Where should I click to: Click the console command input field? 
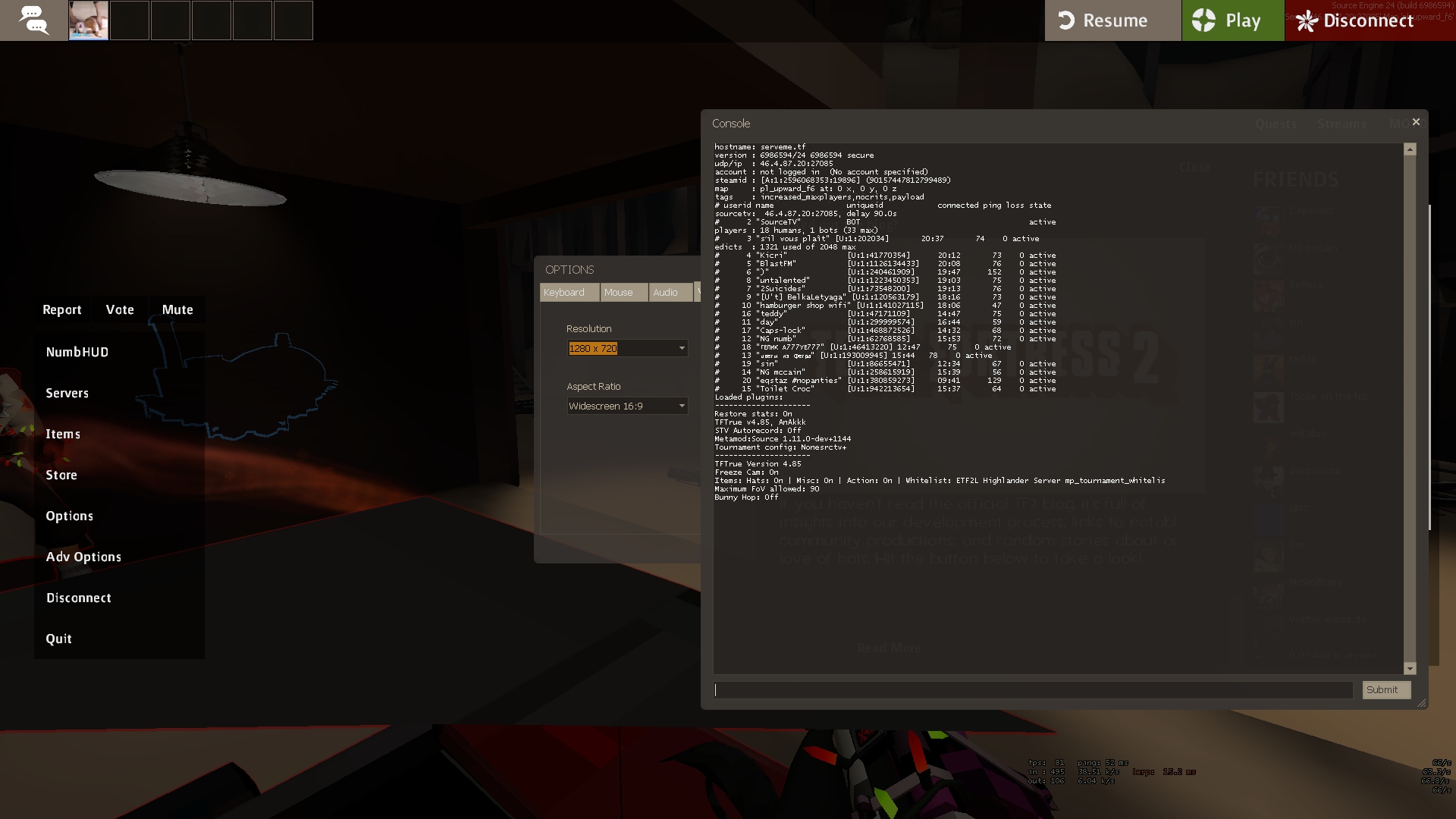coord(1034,689)
